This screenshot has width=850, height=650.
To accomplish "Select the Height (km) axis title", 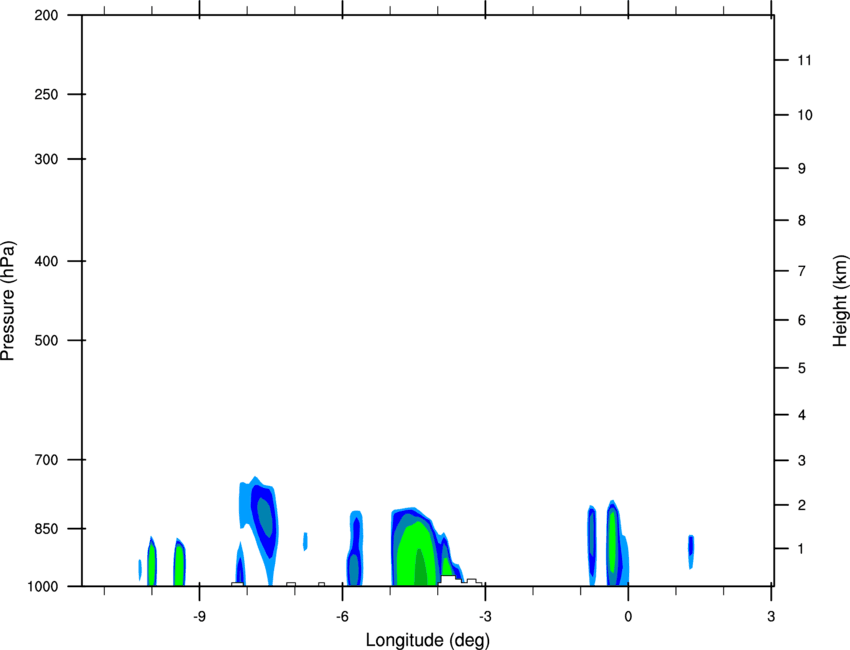I will [840, 301].
